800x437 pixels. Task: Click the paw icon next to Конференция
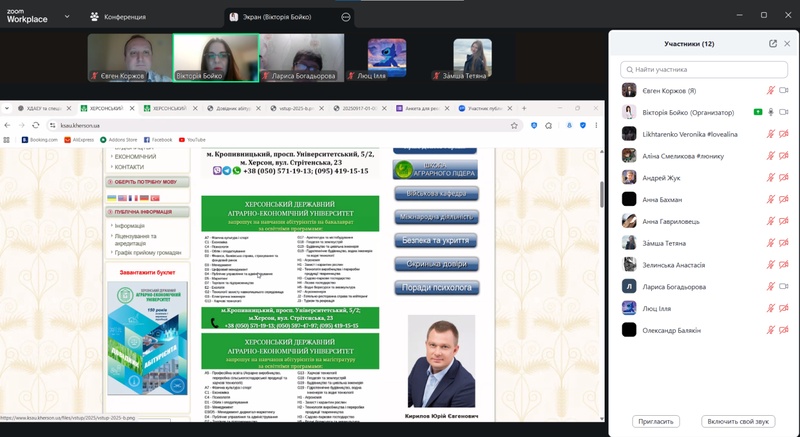94,16
